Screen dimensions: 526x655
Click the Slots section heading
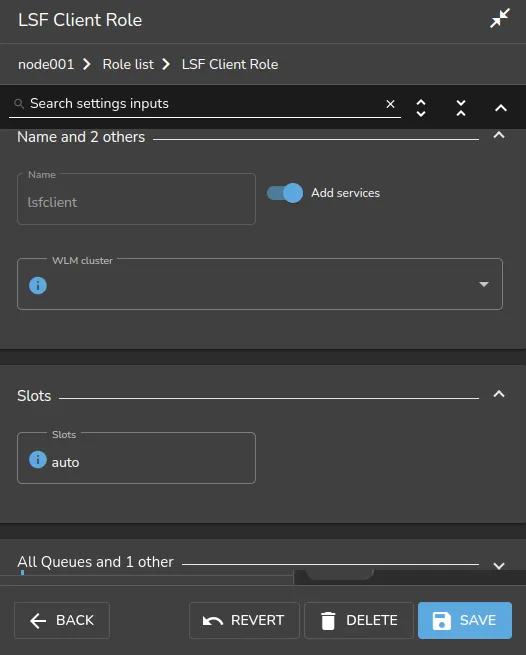pos(34,396)
